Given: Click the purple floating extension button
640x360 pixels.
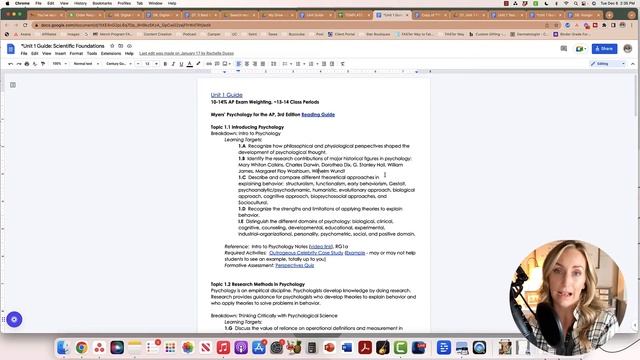Looking at the screenshot, I should pos(14,319).
